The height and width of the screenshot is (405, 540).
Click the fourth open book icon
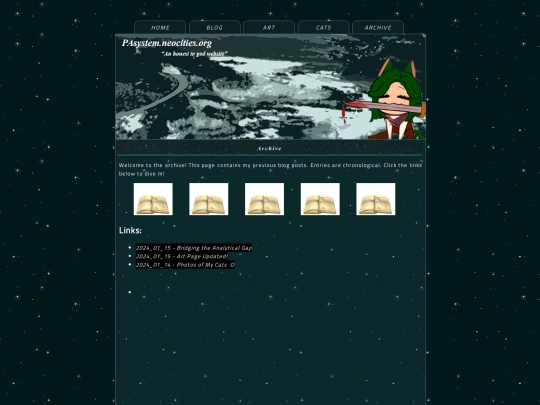tap(320, 199)
